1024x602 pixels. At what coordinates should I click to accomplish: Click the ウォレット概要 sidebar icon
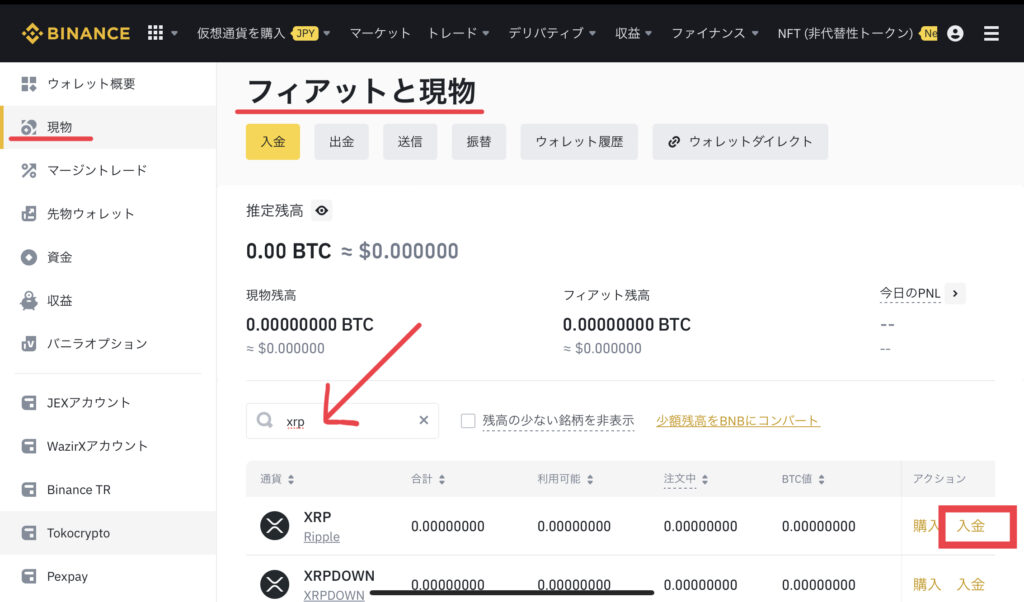tap(29, 84)
